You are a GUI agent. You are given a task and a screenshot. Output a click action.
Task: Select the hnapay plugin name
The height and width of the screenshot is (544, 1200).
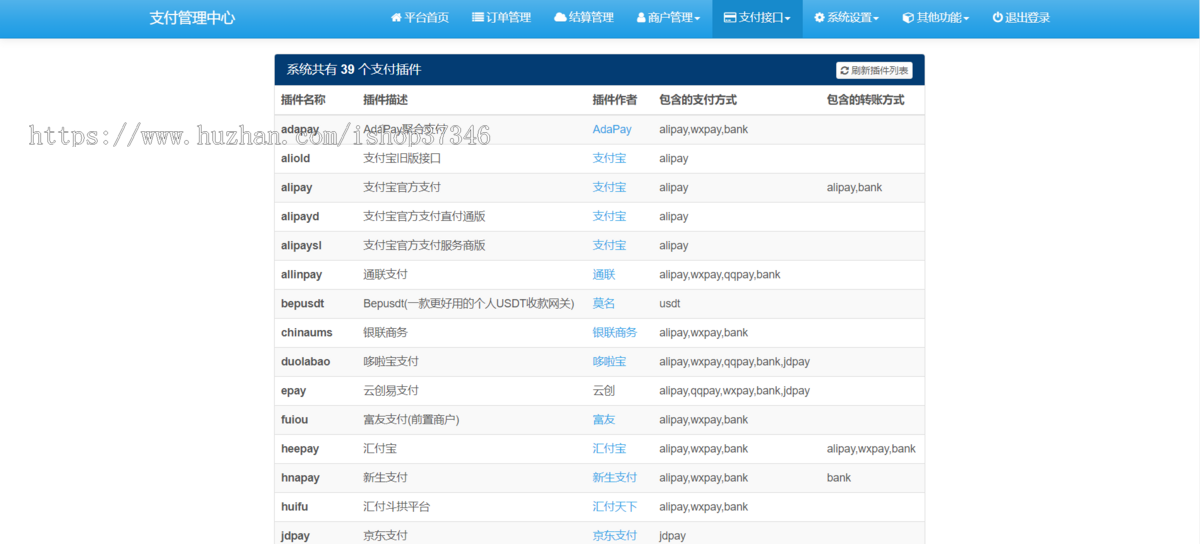pyautogui.click(x=301, y=477)
